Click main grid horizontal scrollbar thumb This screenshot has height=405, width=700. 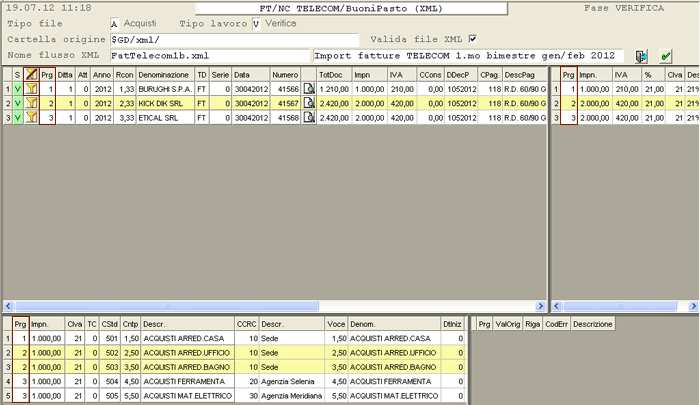coord(167,306)
